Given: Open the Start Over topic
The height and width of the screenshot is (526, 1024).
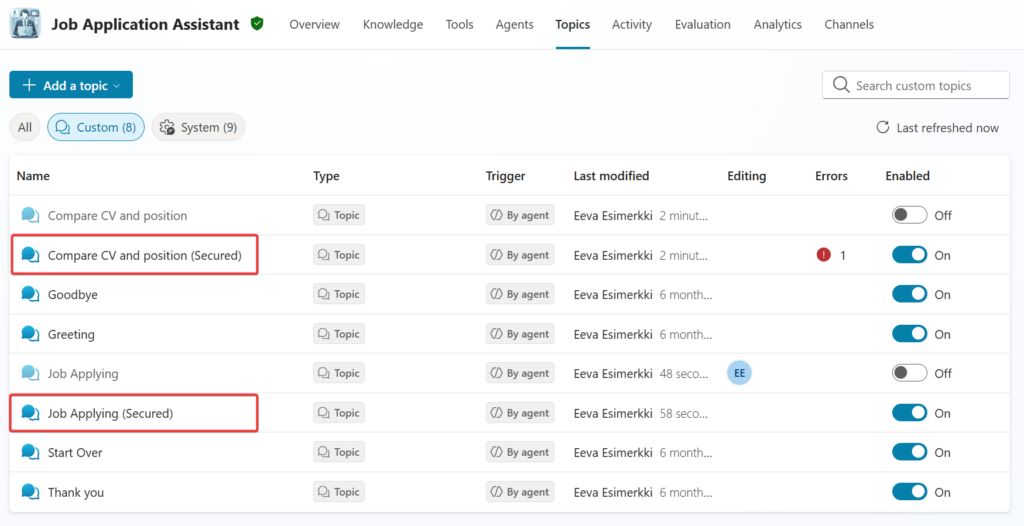Looking at the screenshot, I should pos(75,452).
